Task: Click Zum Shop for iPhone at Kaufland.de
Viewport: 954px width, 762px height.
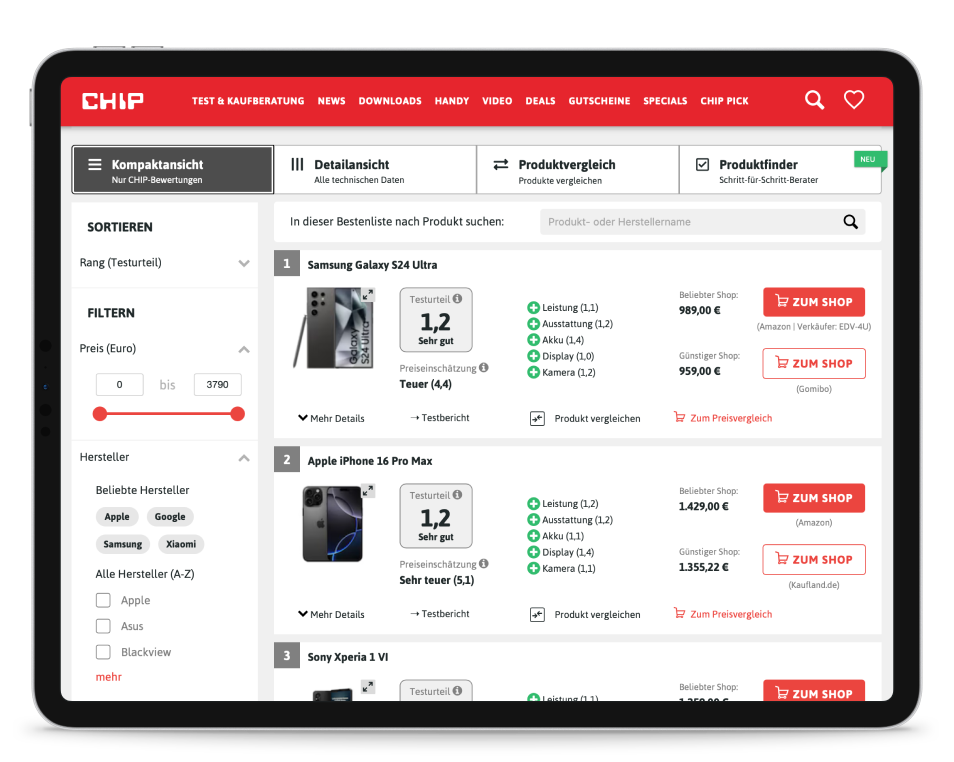Action: click(x=814, y=559)
